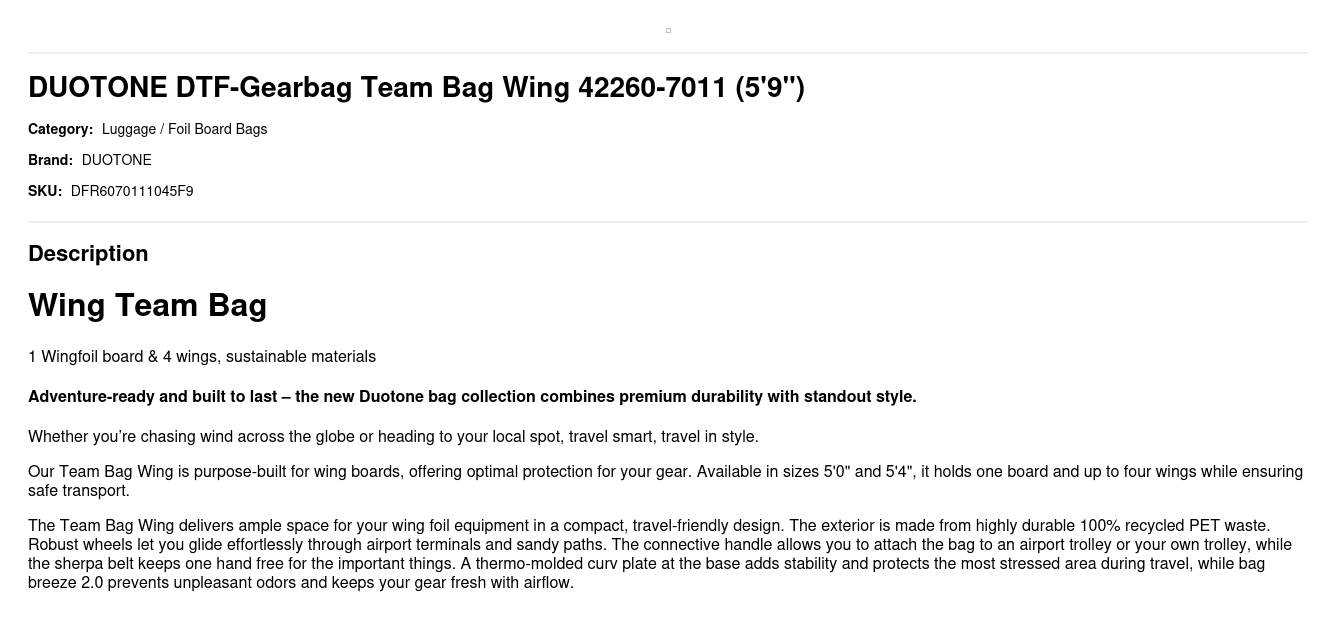Click the Brand label
1328x638 pixels.
(x=50, y=160)
